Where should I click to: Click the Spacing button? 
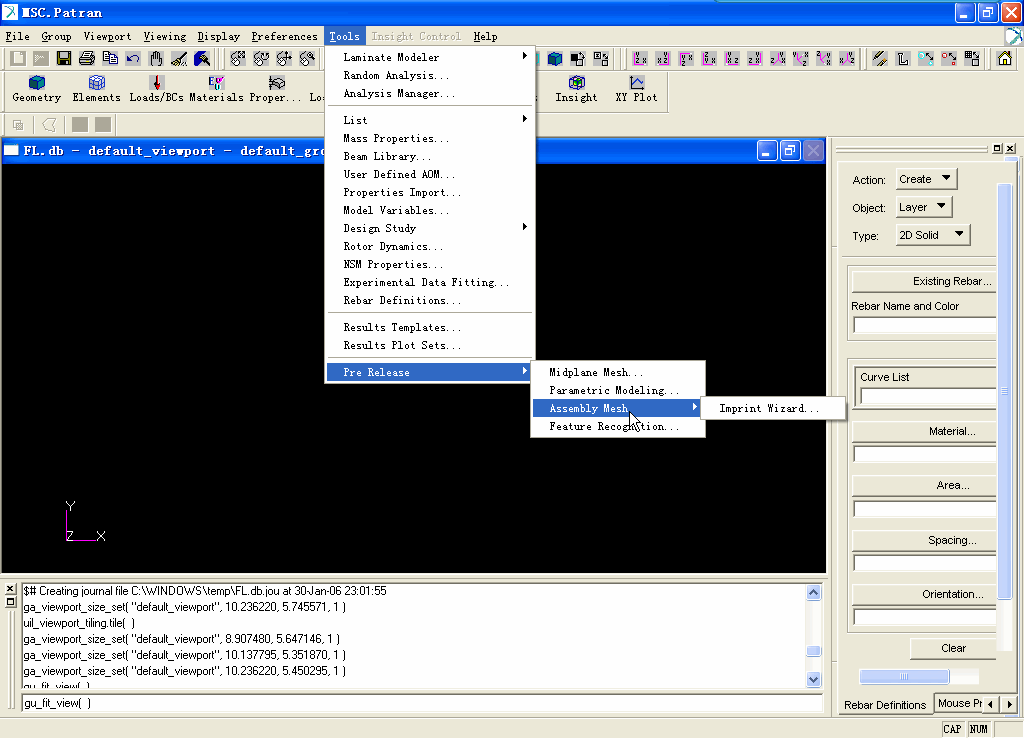(x=924, y=540)
